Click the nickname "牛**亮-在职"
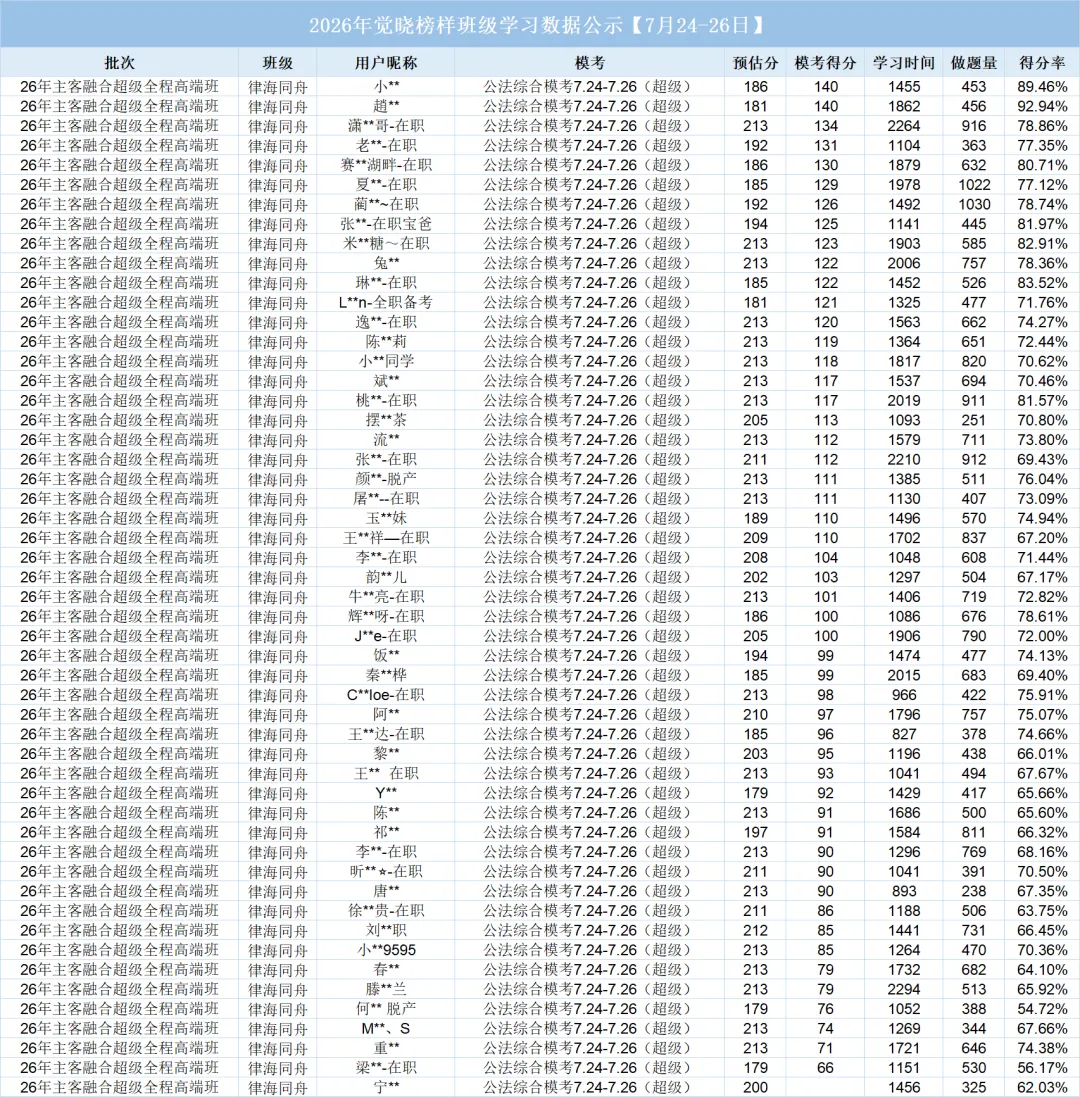Screen dimensions: 1080x1097 [386, 597]
